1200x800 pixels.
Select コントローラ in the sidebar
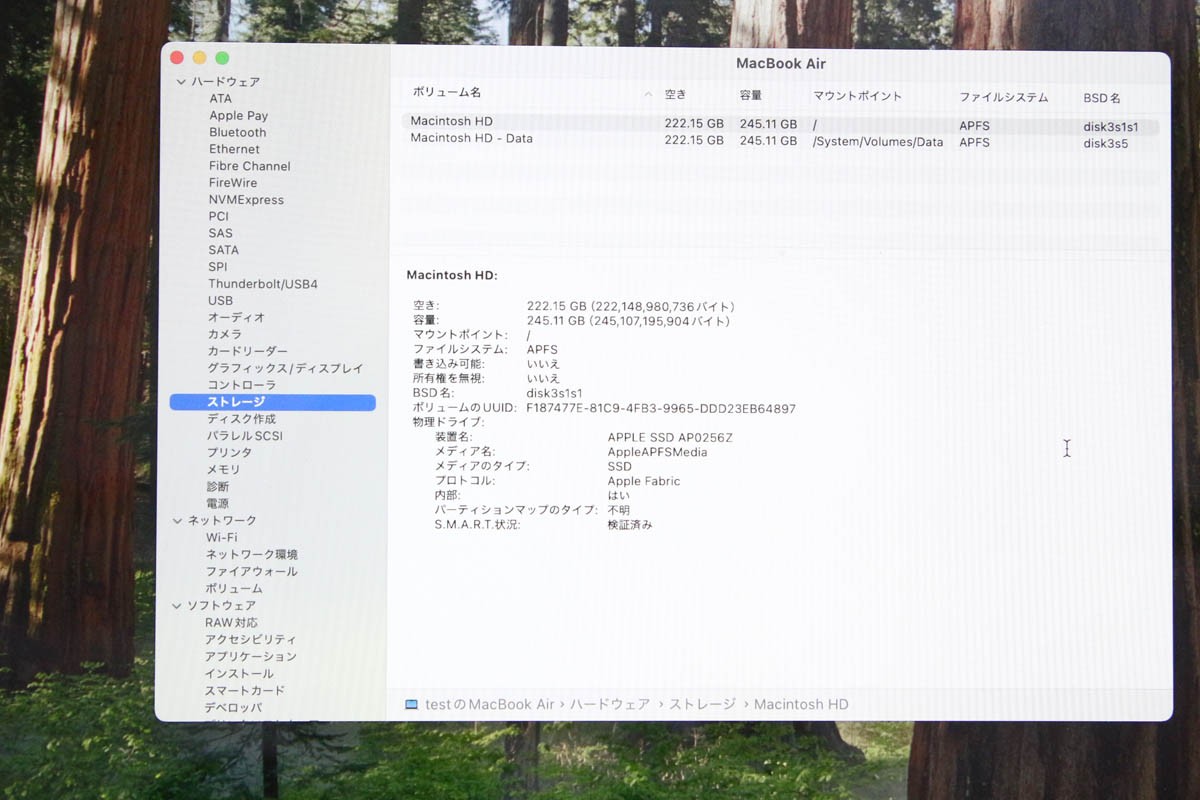(x=241, y=385)
